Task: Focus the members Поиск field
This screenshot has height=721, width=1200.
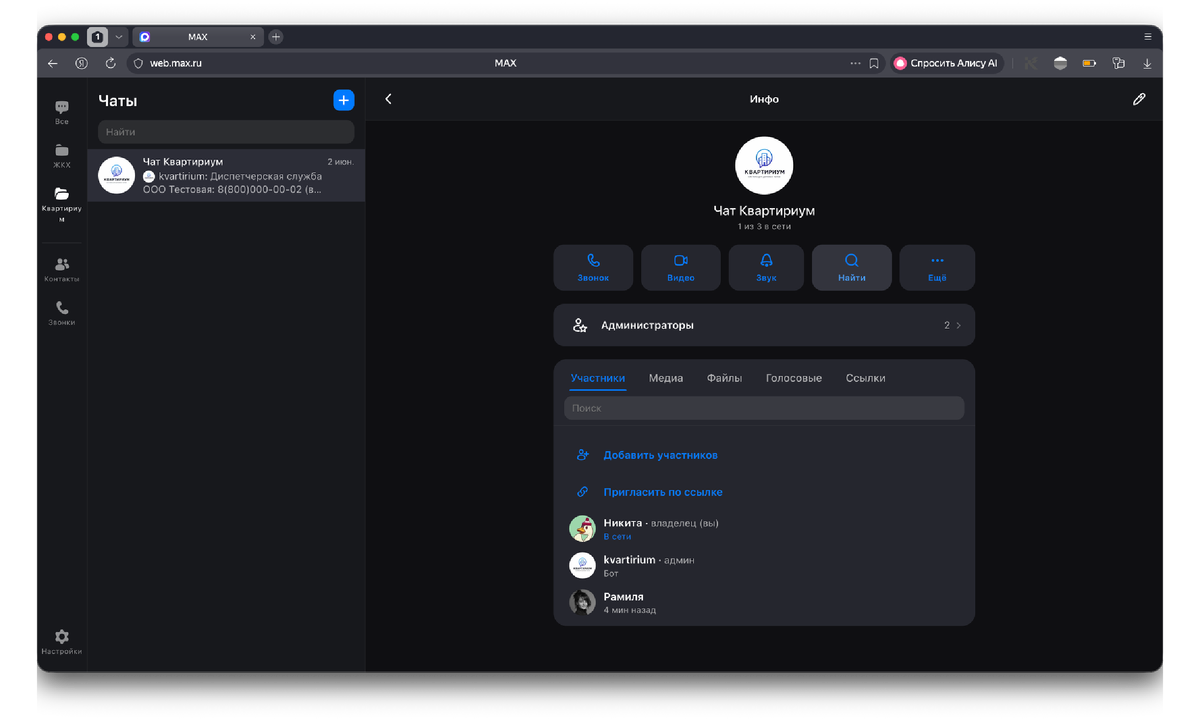Action: pos(764,408)
